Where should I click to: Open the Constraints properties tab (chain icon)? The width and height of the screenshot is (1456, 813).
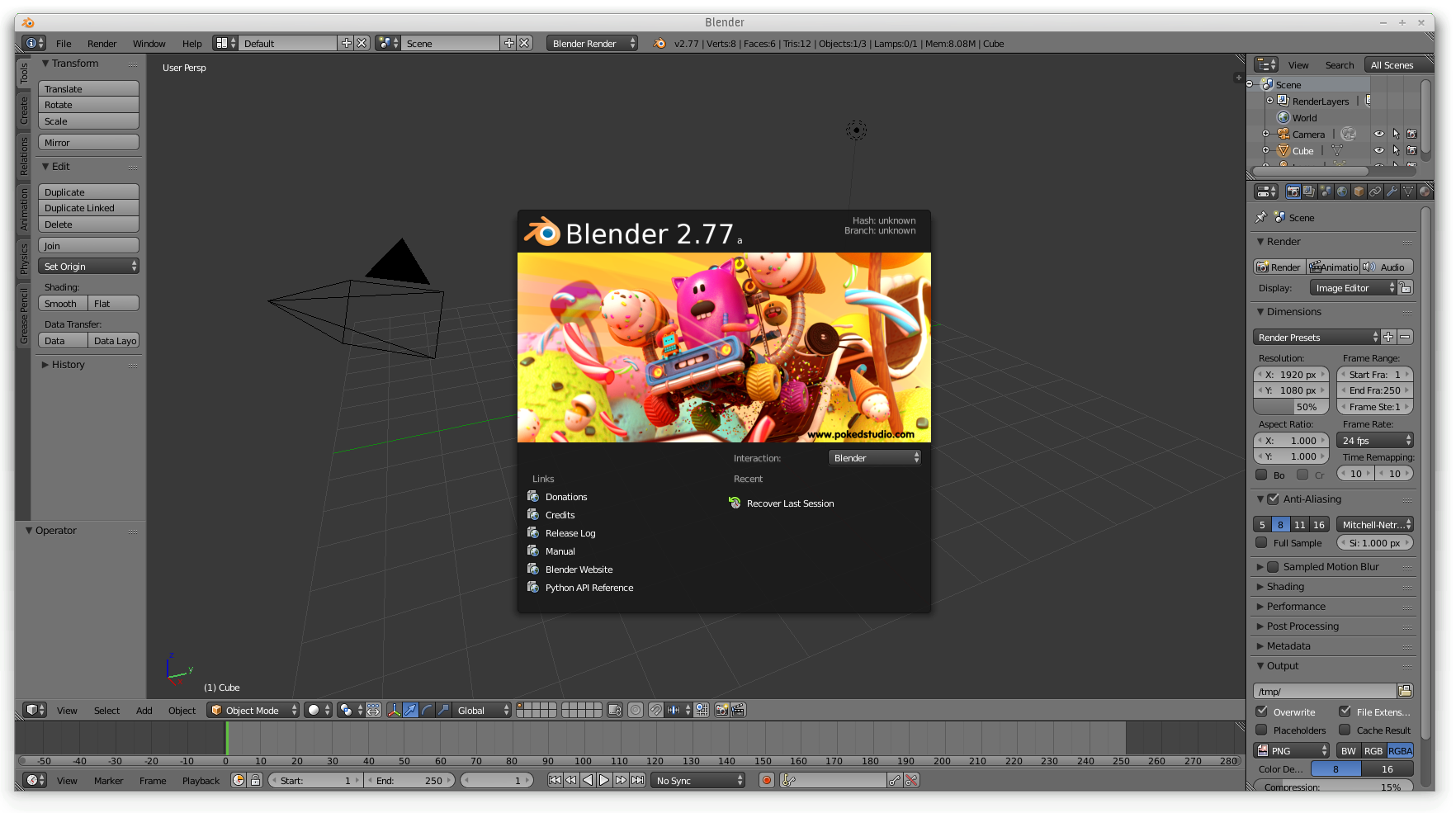tap(1375, 191)
